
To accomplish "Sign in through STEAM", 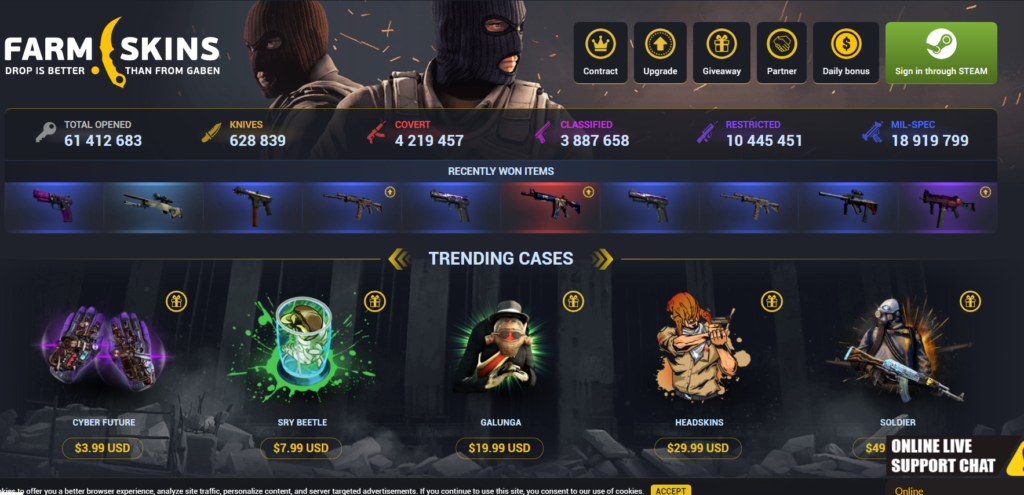I will [x=941, y=53].
